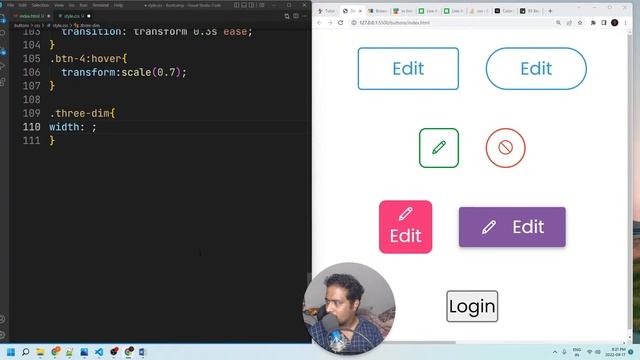Close the active Chrome tab
Image resolution: width=640 pixels, height=360 pixels.
point(360,11)
